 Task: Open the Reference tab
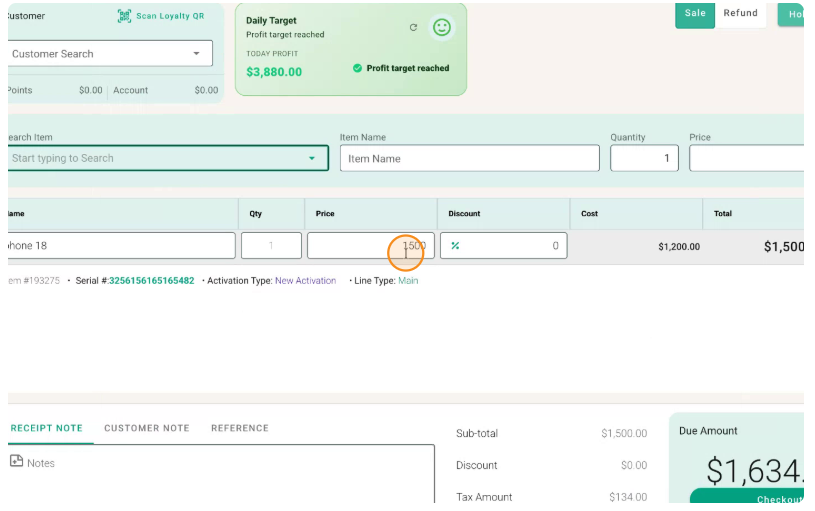[240, 428]
